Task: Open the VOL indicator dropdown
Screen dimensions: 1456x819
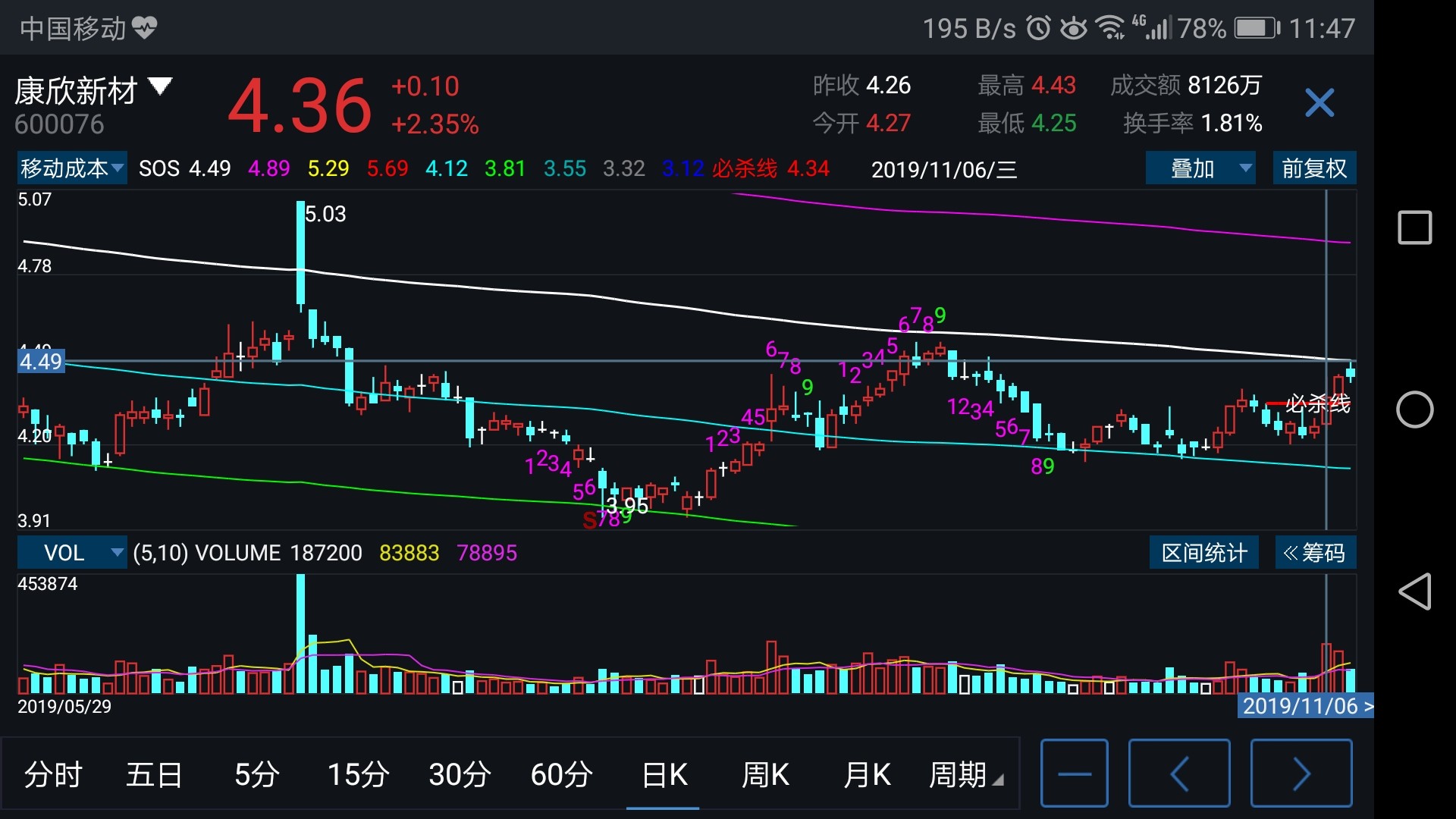Action: coord(72,553)
